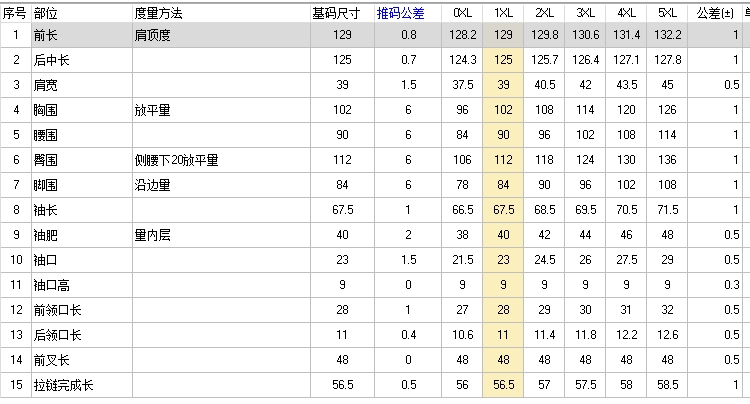Click the 0XL value 37.5 for 肩宽
750x404 pixels.
462,85
